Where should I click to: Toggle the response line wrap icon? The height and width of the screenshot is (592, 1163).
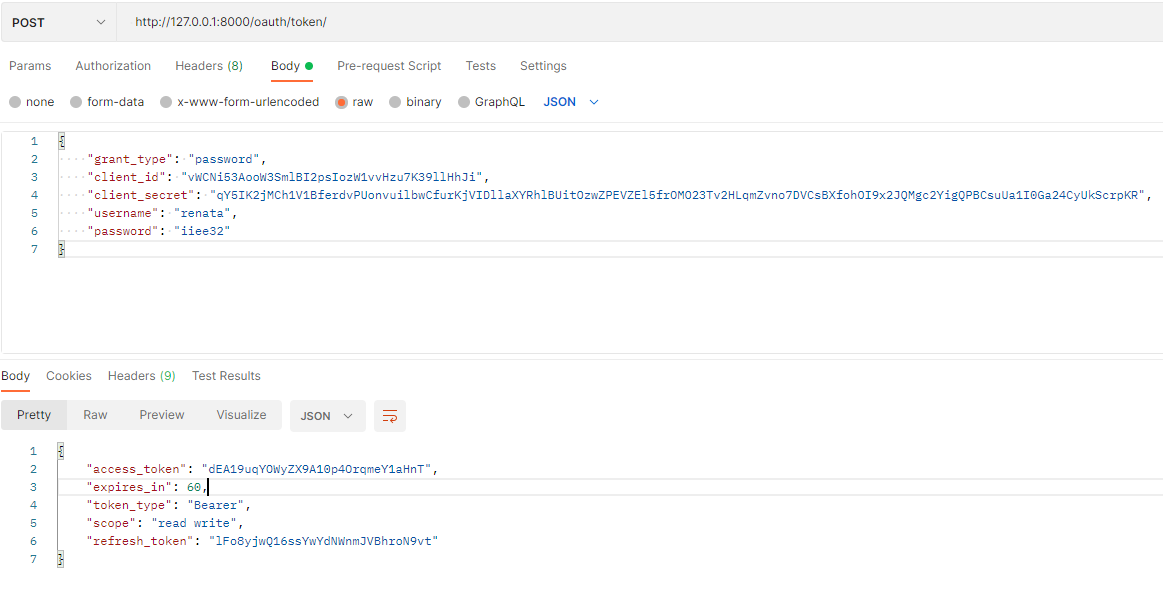pyautogui.click(x=390, y=416)
